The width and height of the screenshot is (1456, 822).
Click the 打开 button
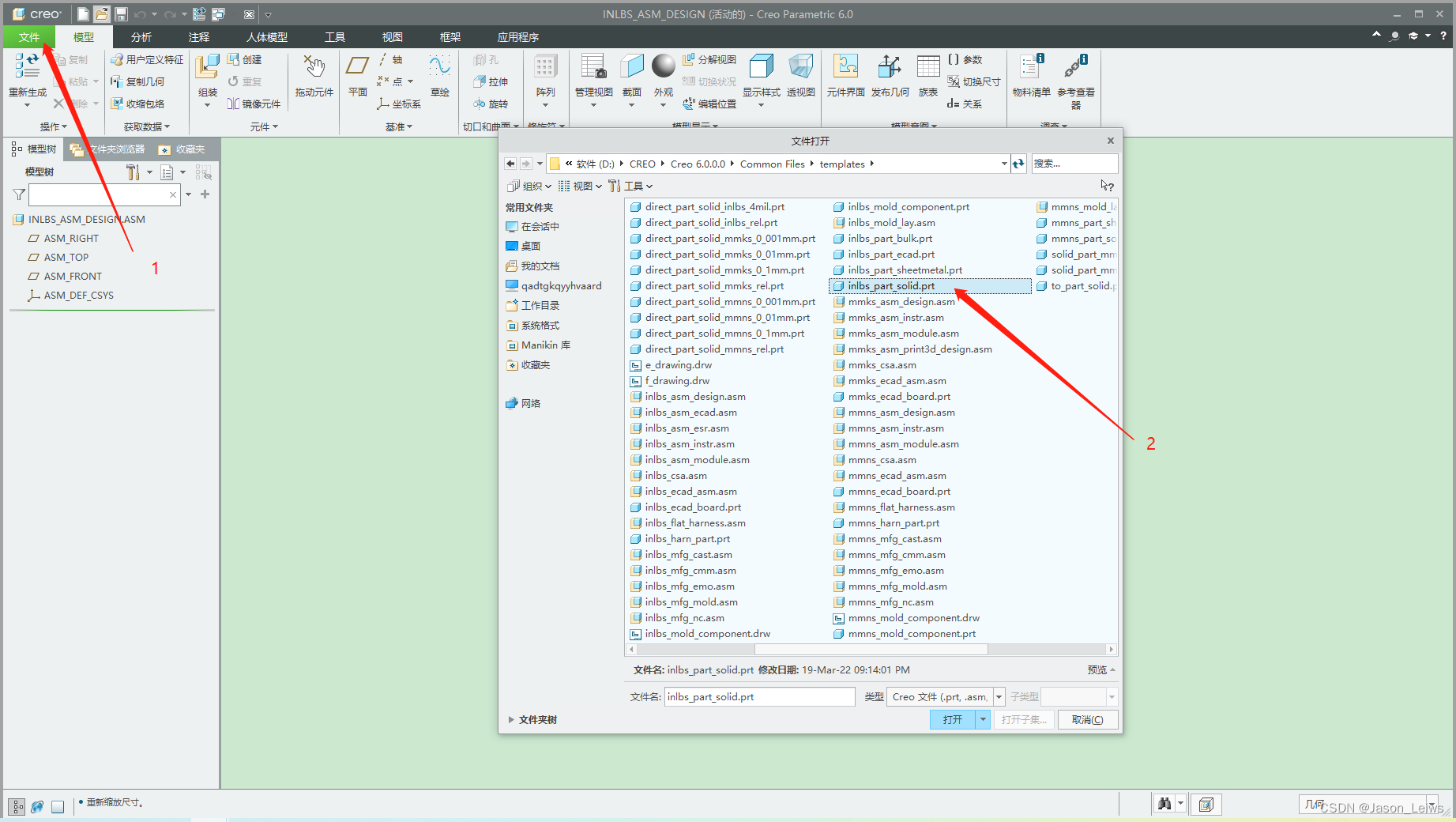(953, 719)
